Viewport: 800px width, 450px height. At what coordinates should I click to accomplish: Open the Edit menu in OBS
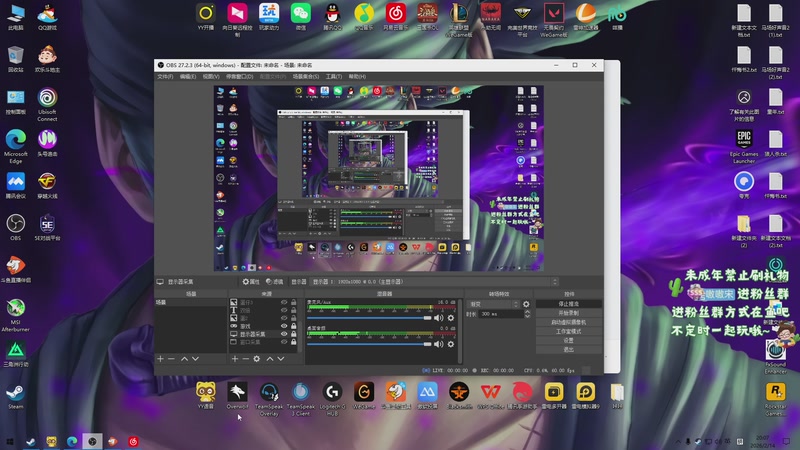click(x=187, y=77)
